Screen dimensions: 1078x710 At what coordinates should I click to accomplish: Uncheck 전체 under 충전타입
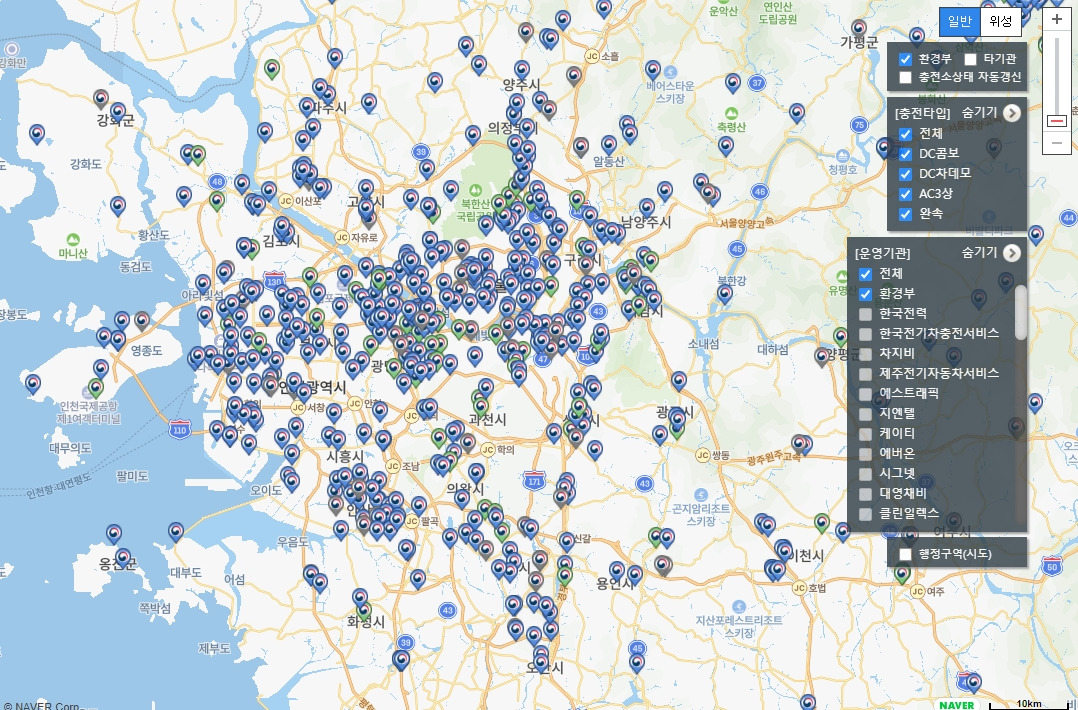905,134
